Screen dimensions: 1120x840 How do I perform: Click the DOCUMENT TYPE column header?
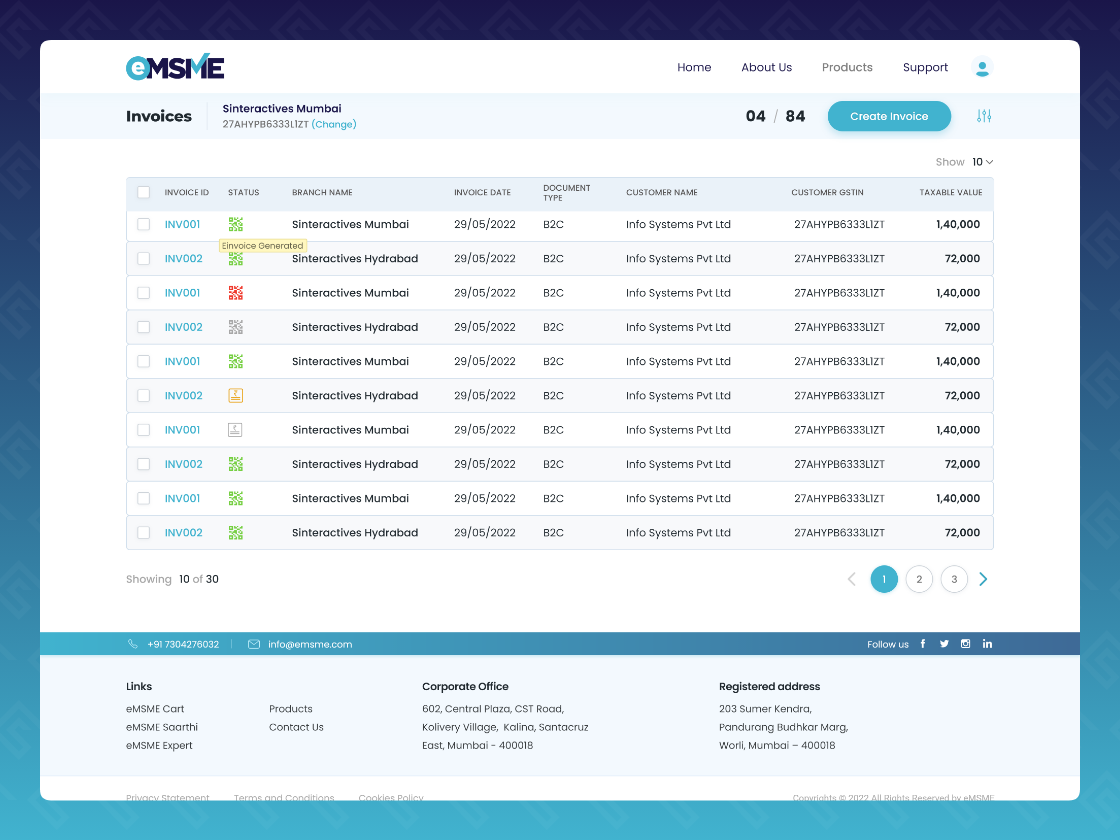(x=566, y=193)
